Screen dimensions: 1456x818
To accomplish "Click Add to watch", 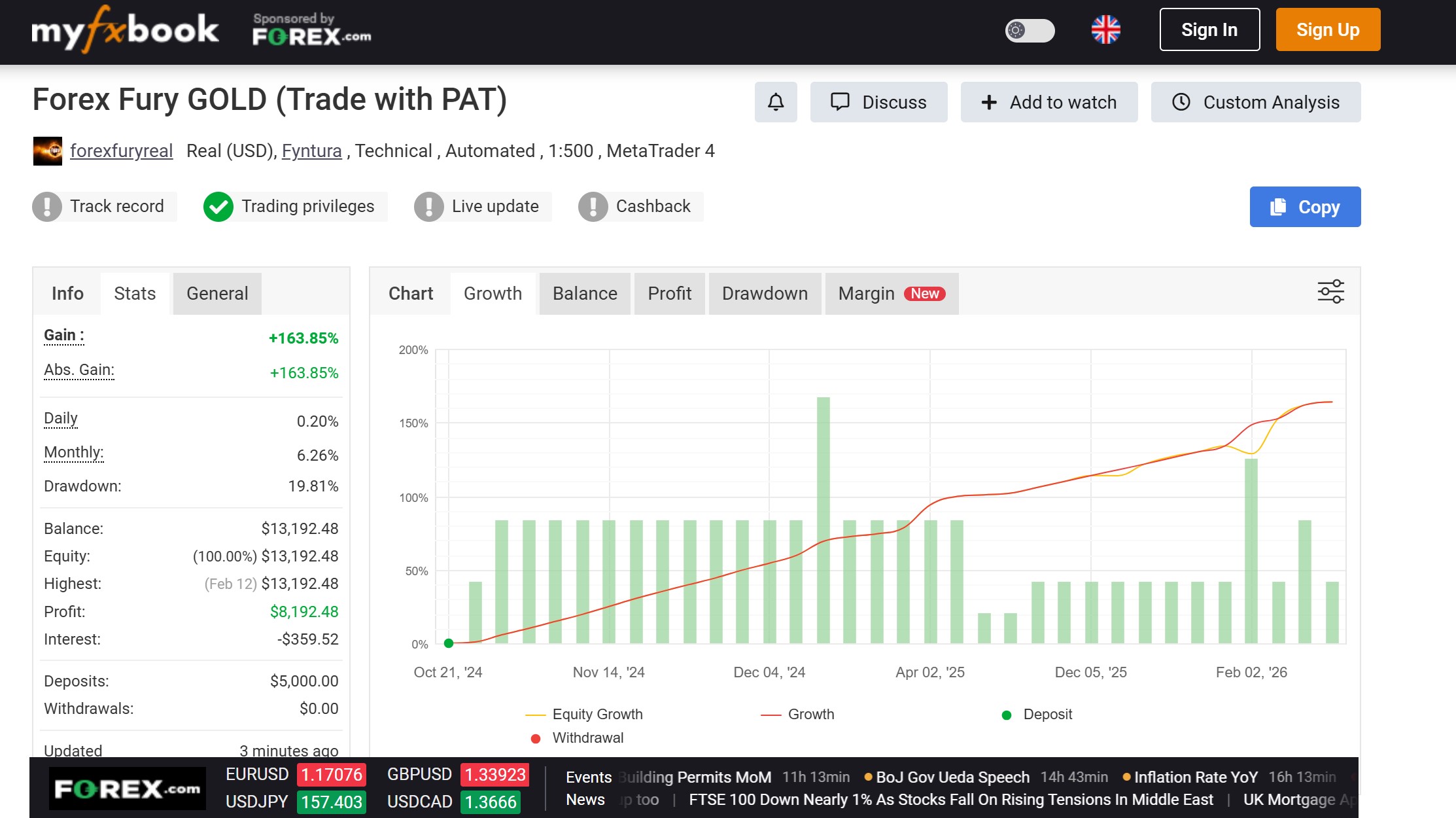I will coord(1049,102).
